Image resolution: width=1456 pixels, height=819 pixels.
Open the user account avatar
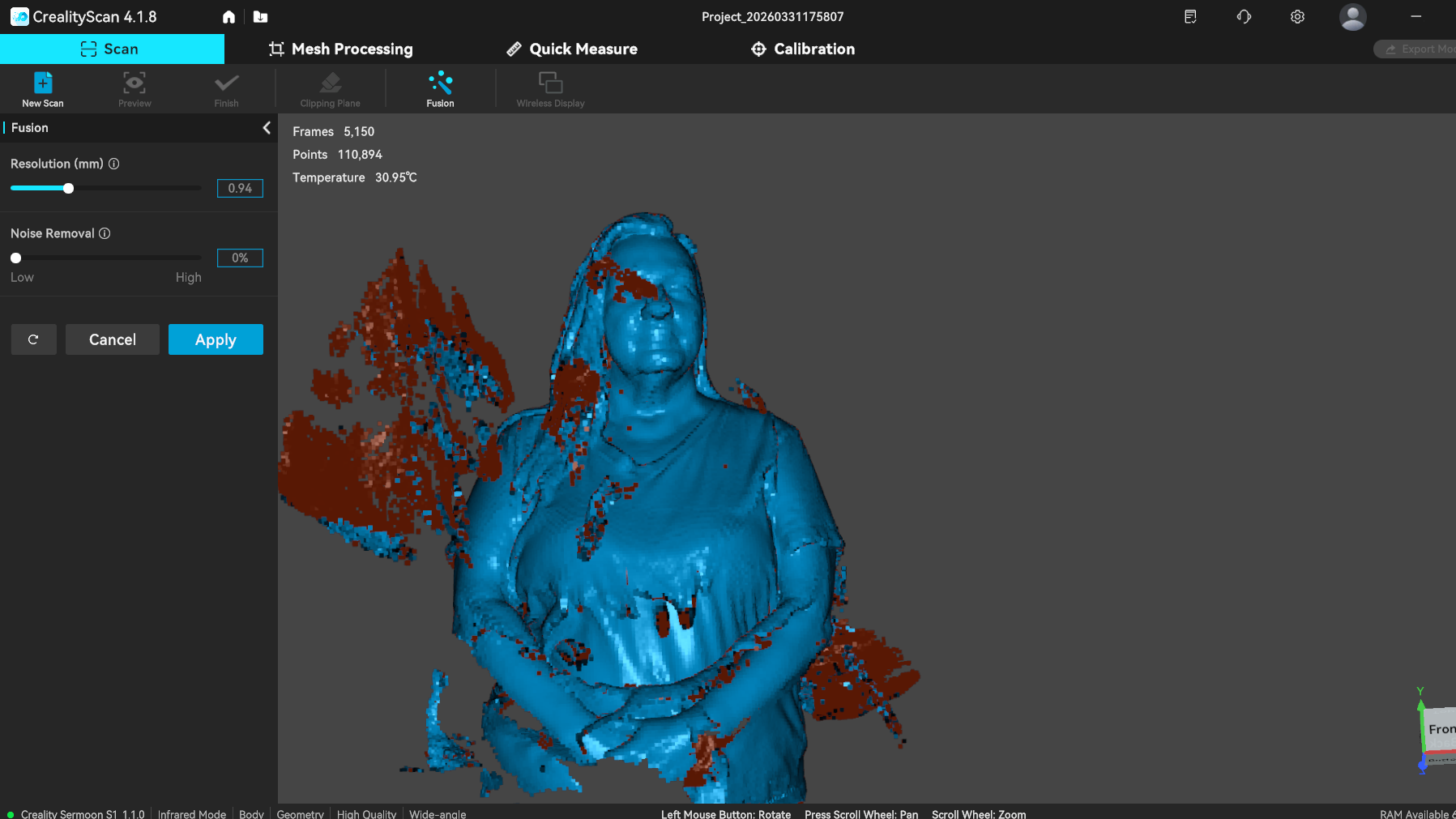click(x=1352, y=17)
